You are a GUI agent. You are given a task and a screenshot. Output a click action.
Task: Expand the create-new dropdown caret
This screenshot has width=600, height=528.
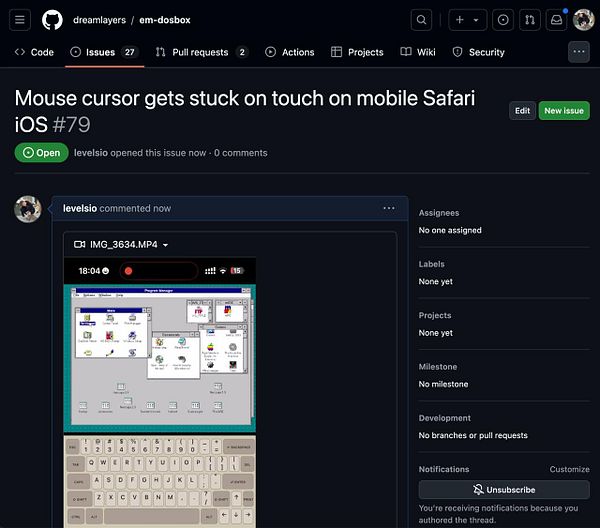point(476,20)
